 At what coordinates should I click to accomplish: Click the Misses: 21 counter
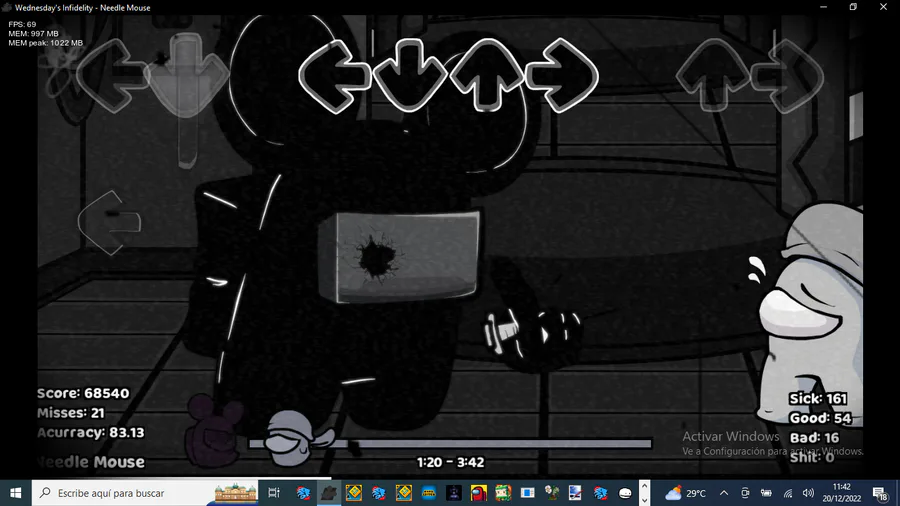pyautogui.click(x=71, y=413)
